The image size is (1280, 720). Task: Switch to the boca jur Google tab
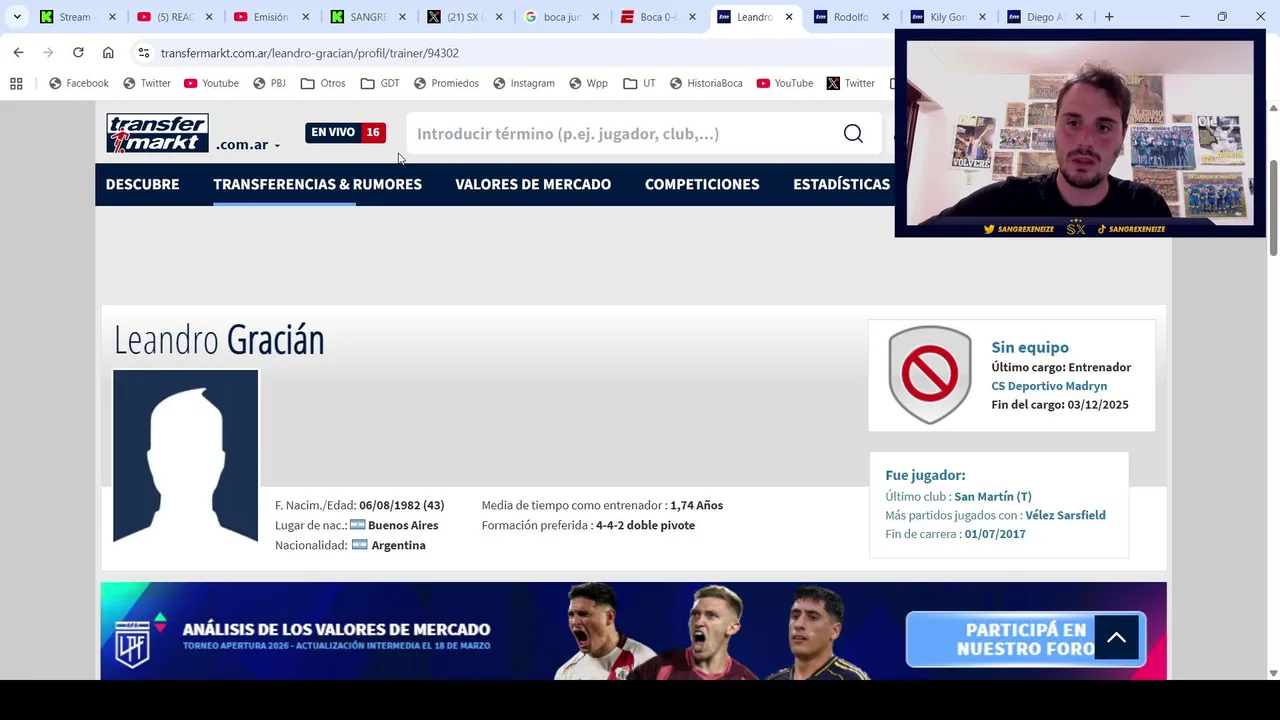coord(560,17)
